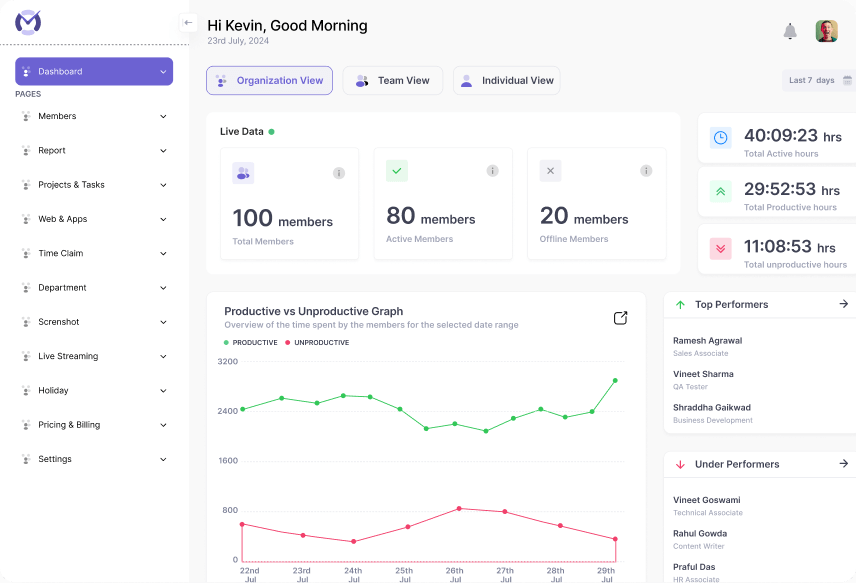Expand the Pricing & Billing menu
Screen dimensions: 856x583
(x=94, y=425)
